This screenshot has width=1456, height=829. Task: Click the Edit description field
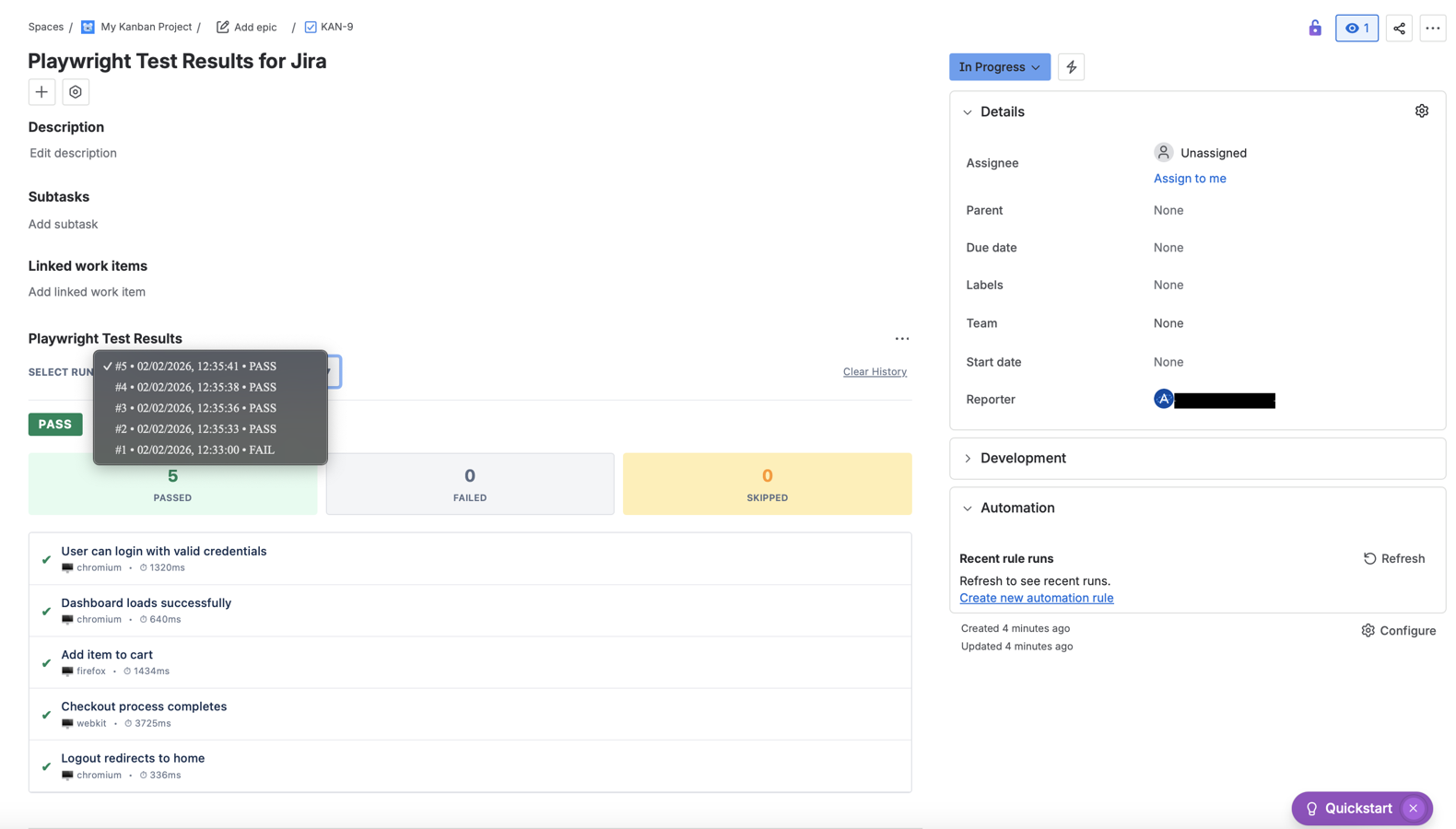tap(73, 153)
